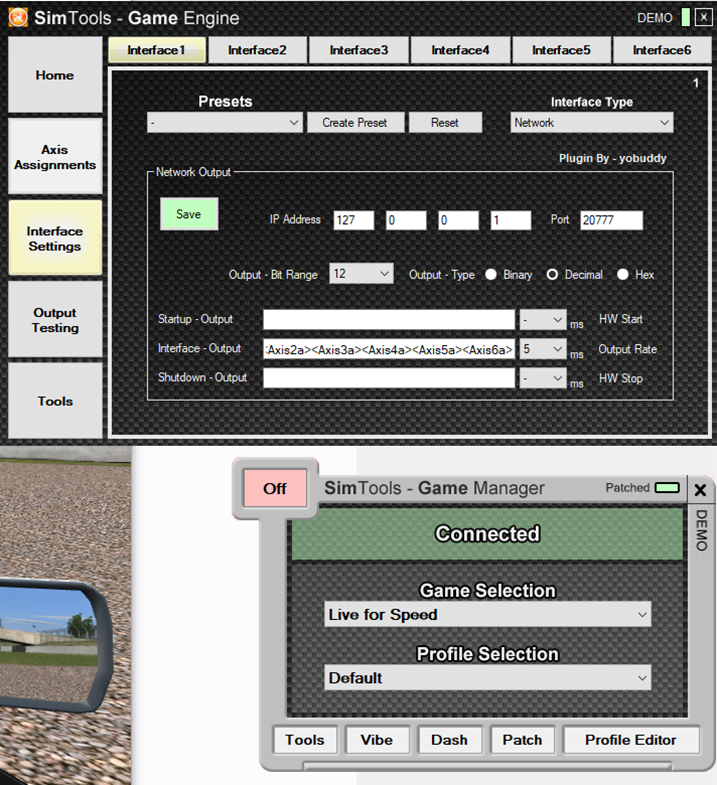Viewport: 717px width, 785px height.
Task: Open the Game Engine Tools section
Action: click(55, 401)
